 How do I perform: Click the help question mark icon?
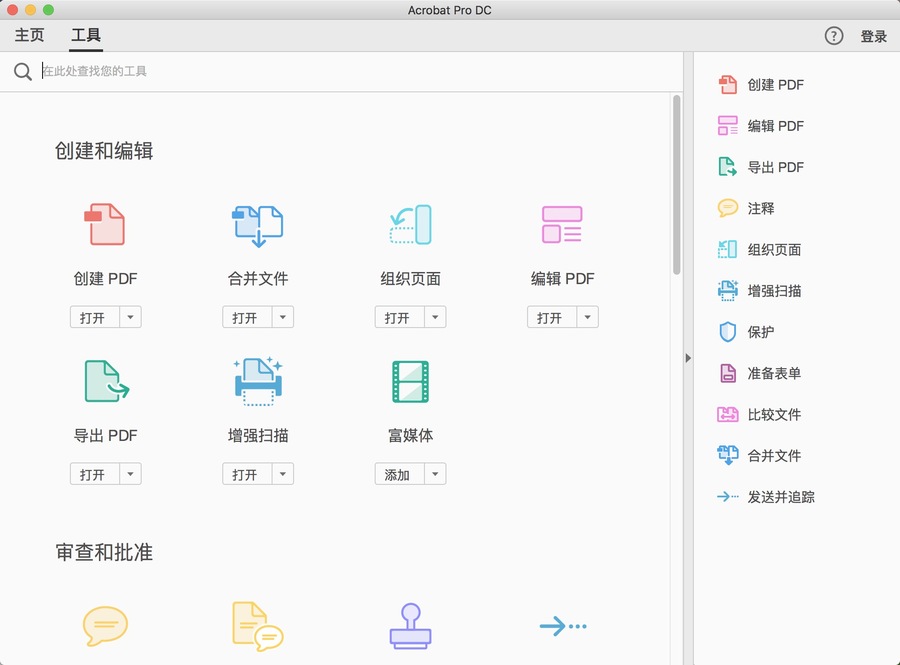pos(833,36)
